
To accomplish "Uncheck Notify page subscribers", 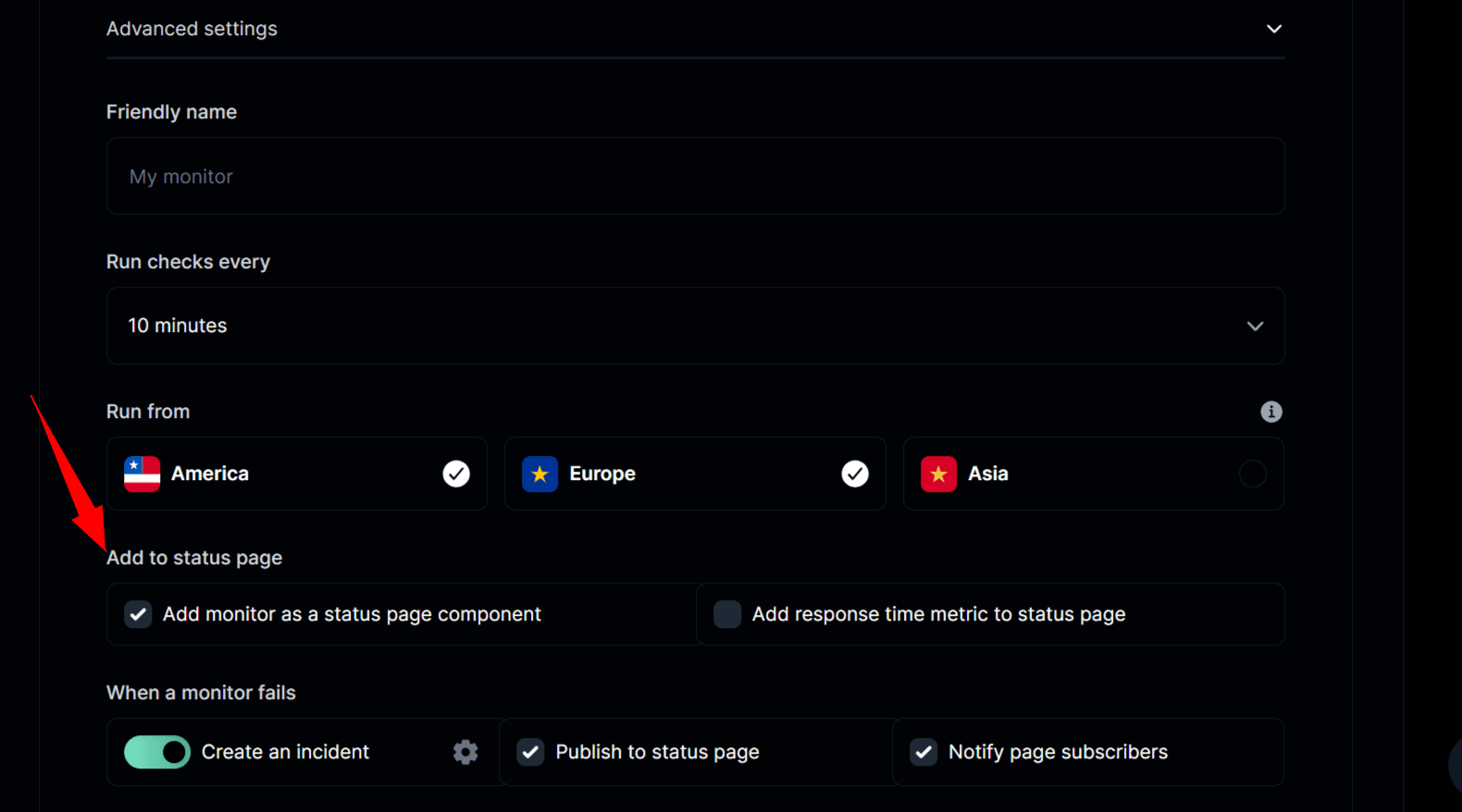I will (x=923, y=752).
